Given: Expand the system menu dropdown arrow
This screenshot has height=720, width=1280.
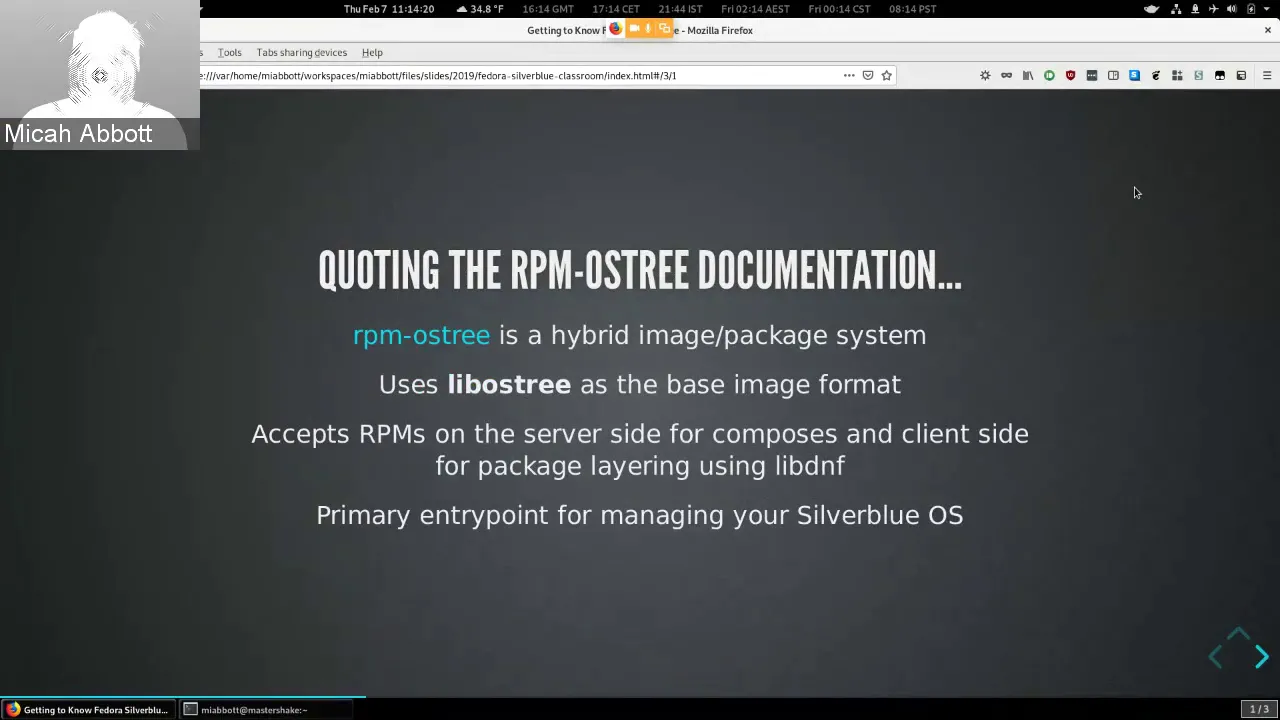Looking at the screenshot, I should pos(1268,9).
